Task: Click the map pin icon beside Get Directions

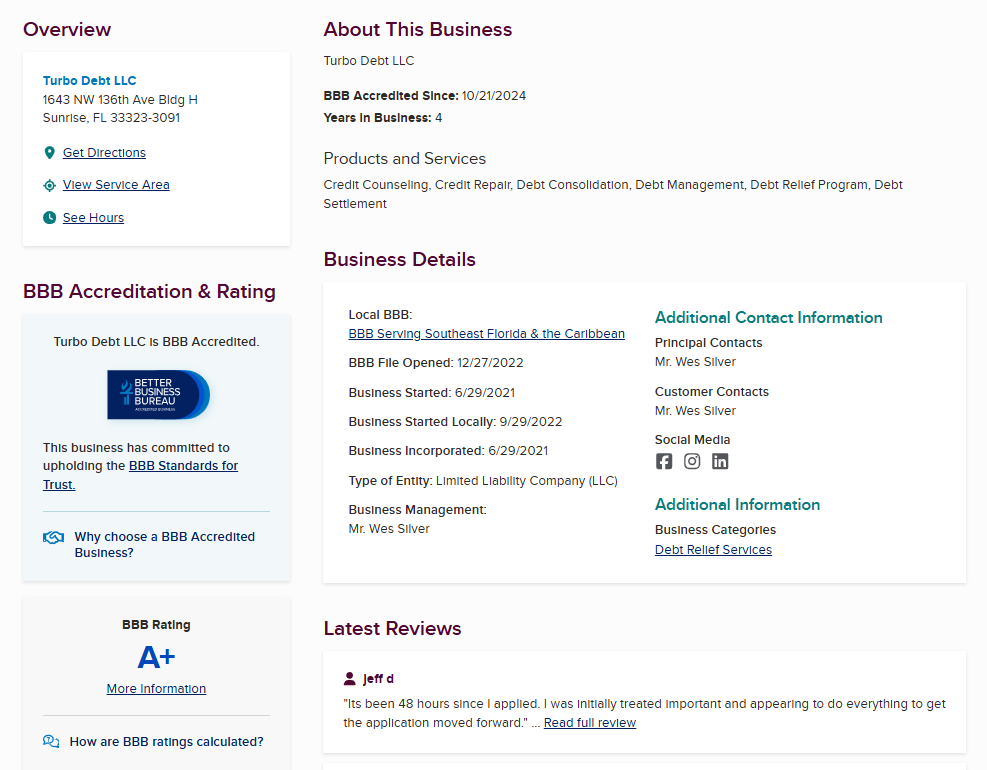Action: point(50,152)
